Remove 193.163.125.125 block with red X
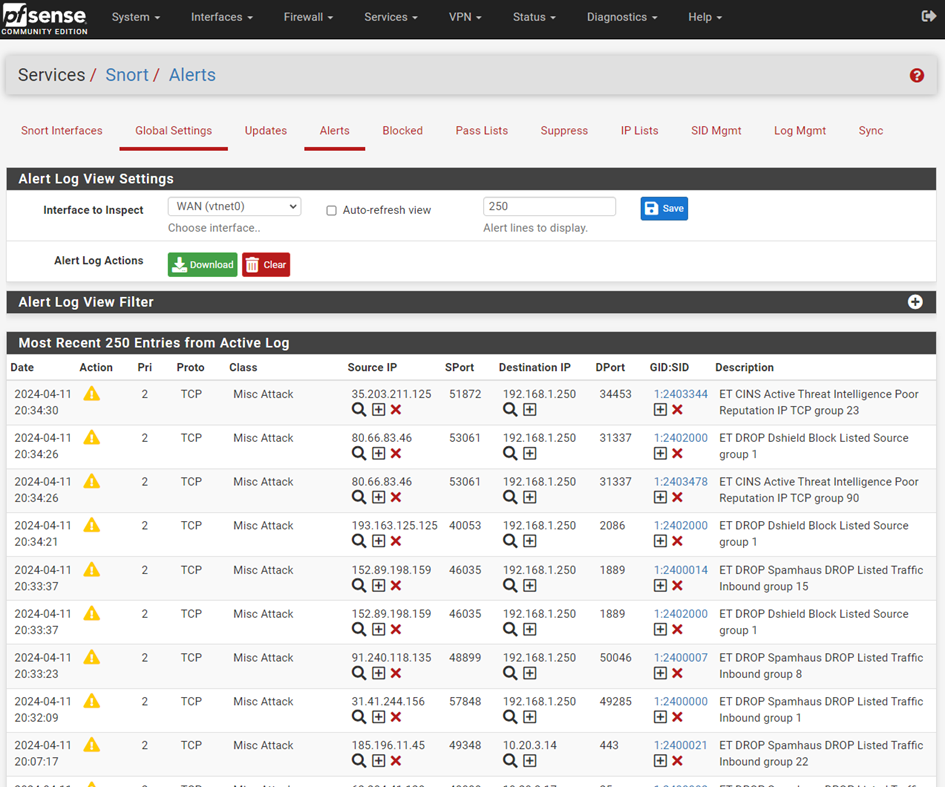Image resolution: width=945 pixels, height=787 pixels. point(396,541)
